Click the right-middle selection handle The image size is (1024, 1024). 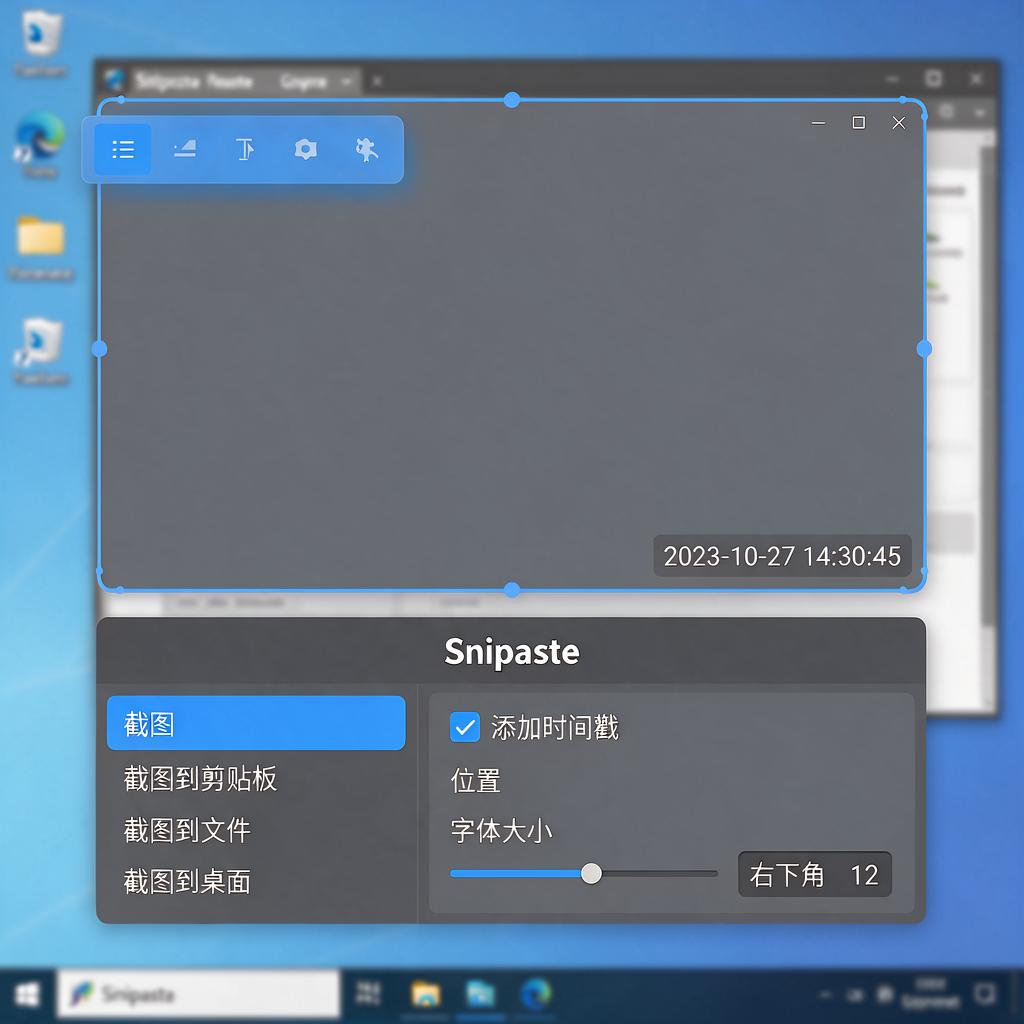tap(924, 349)
